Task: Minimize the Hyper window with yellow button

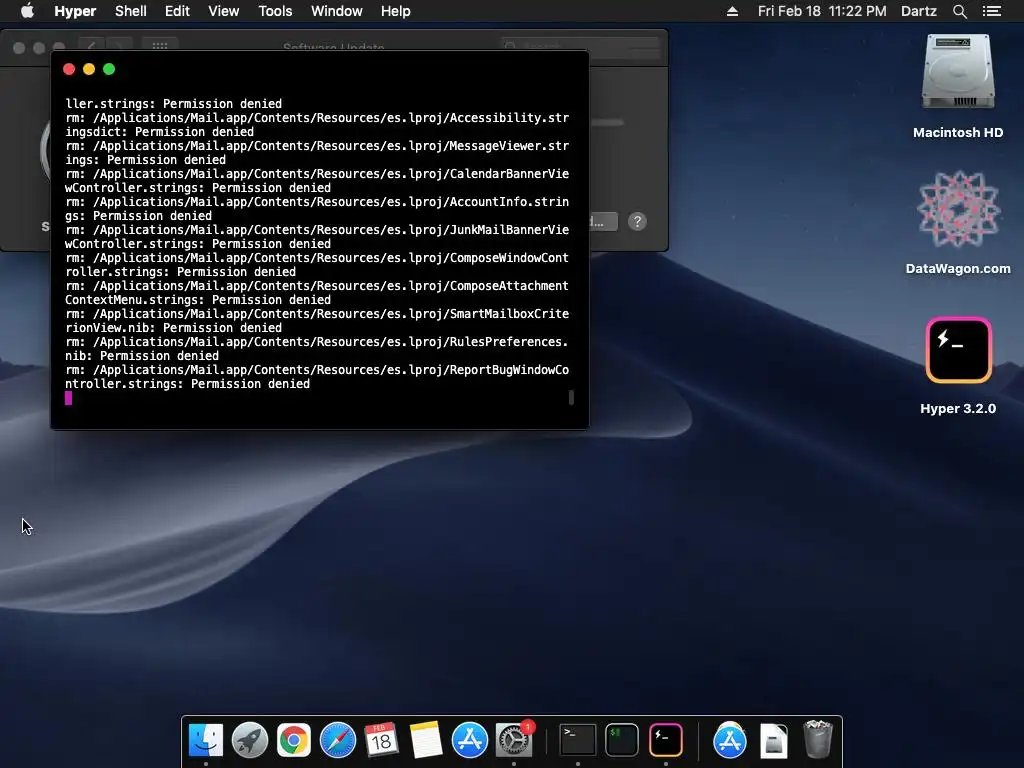Action: coord(89,69)
